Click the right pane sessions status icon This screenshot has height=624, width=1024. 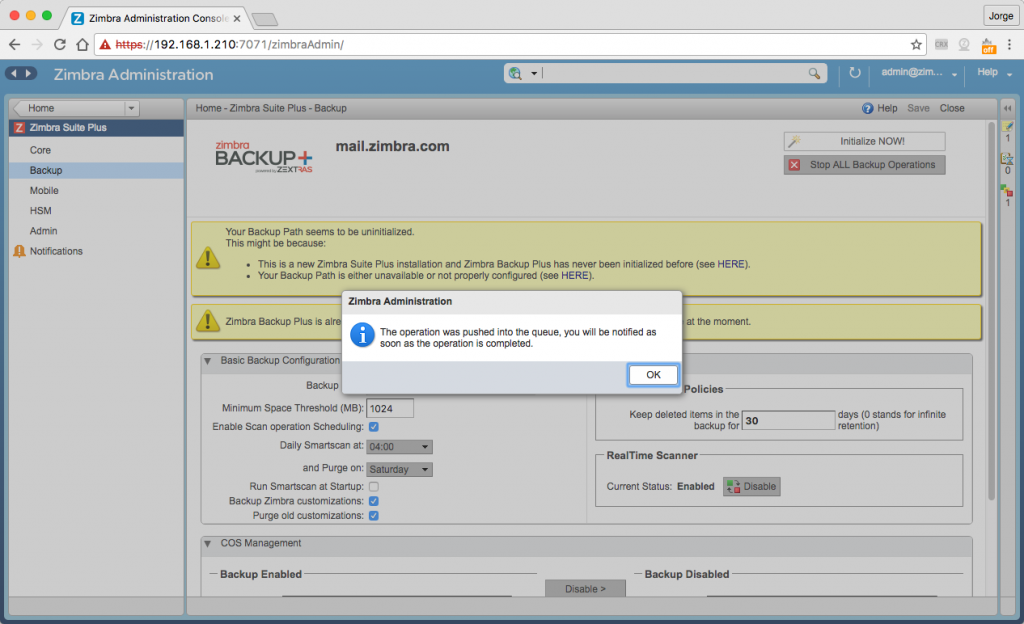click(1007, 159)
